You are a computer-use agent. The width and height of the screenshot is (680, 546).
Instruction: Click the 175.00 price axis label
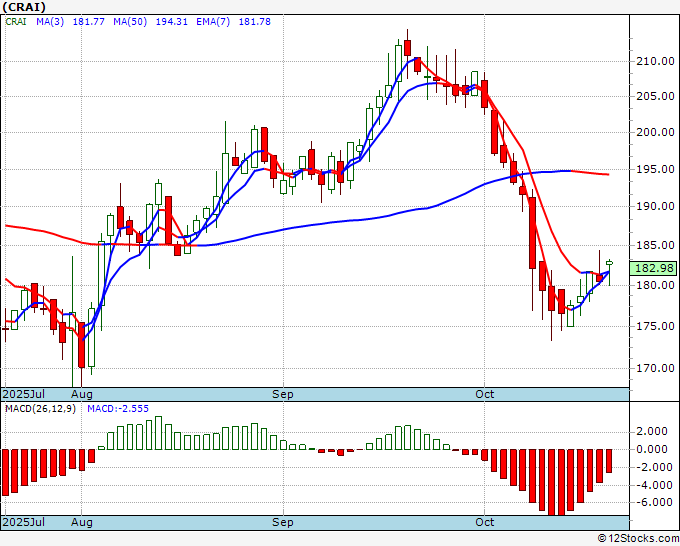[655, 326]
